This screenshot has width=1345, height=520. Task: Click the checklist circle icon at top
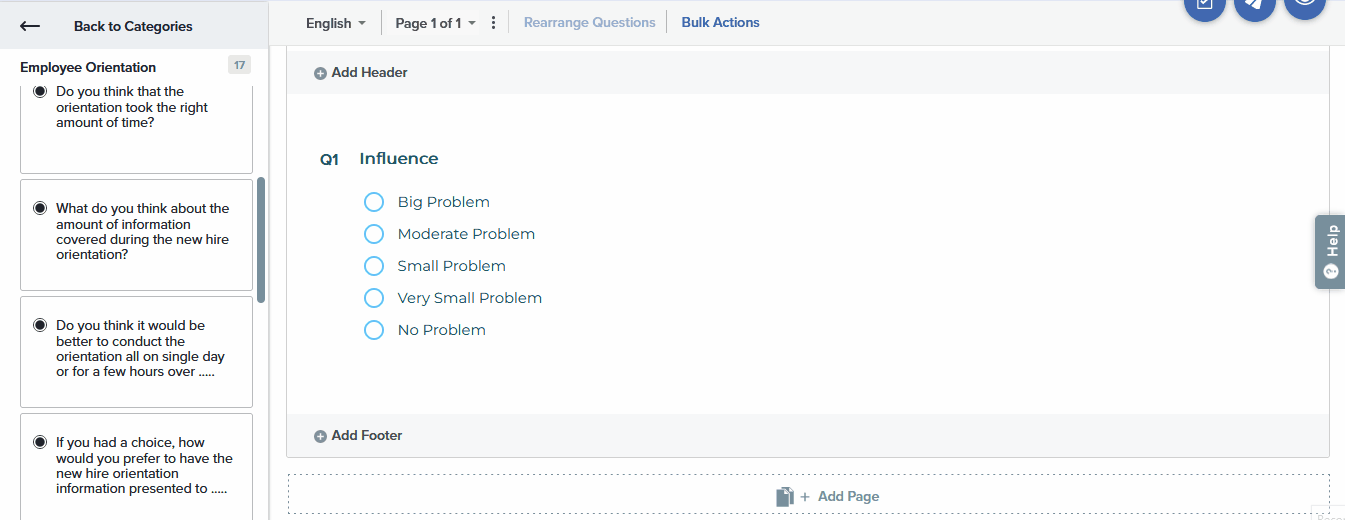(1204, 6)
